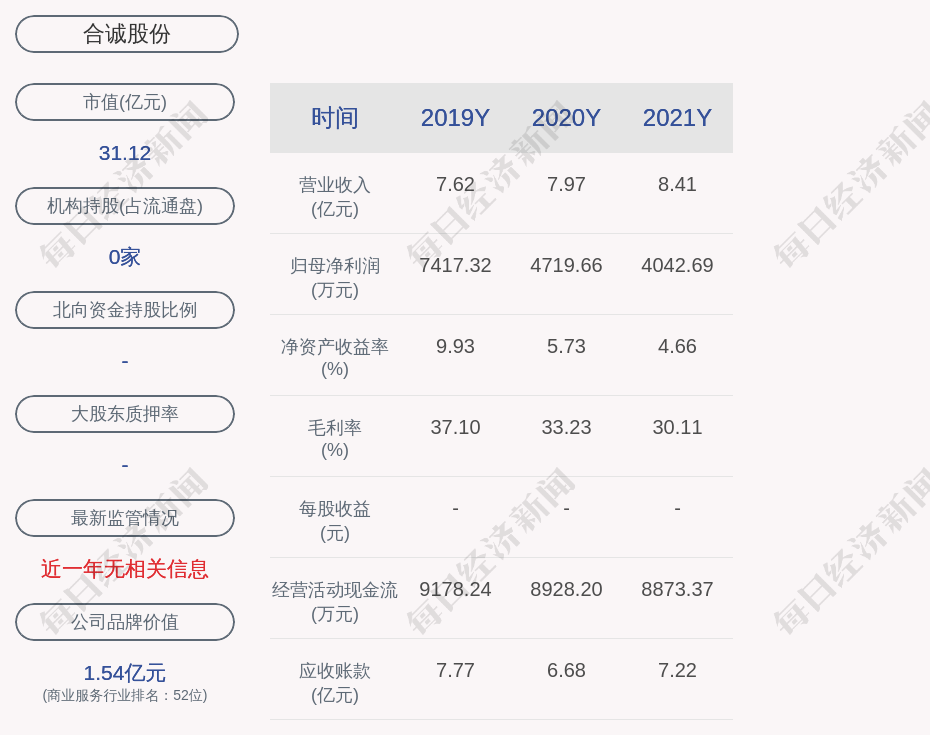
Task: Click the 合诚股份 company name button
Action: (x=126, y=34)
